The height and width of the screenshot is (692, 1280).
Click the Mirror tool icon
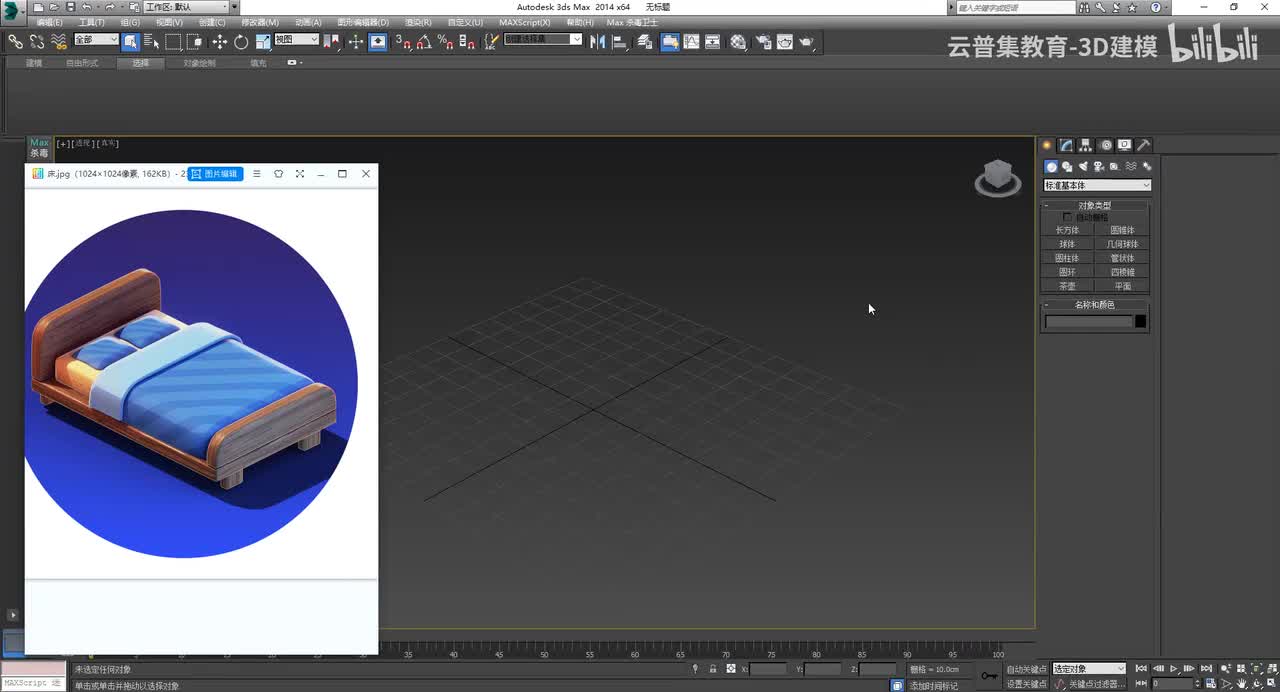pyautogui.click(x=597, y=42)
